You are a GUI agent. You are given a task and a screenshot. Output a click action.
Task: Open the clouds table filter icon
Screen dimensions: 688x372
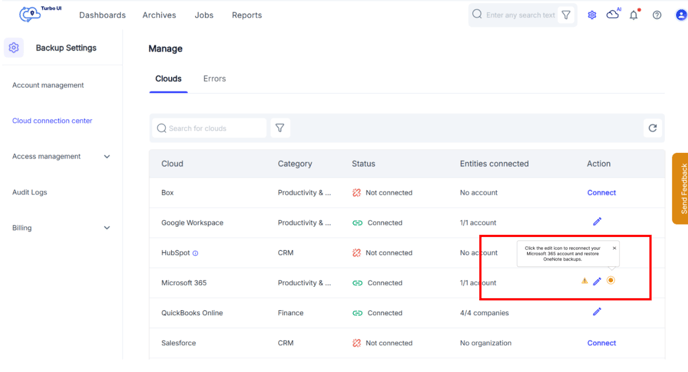280,128
